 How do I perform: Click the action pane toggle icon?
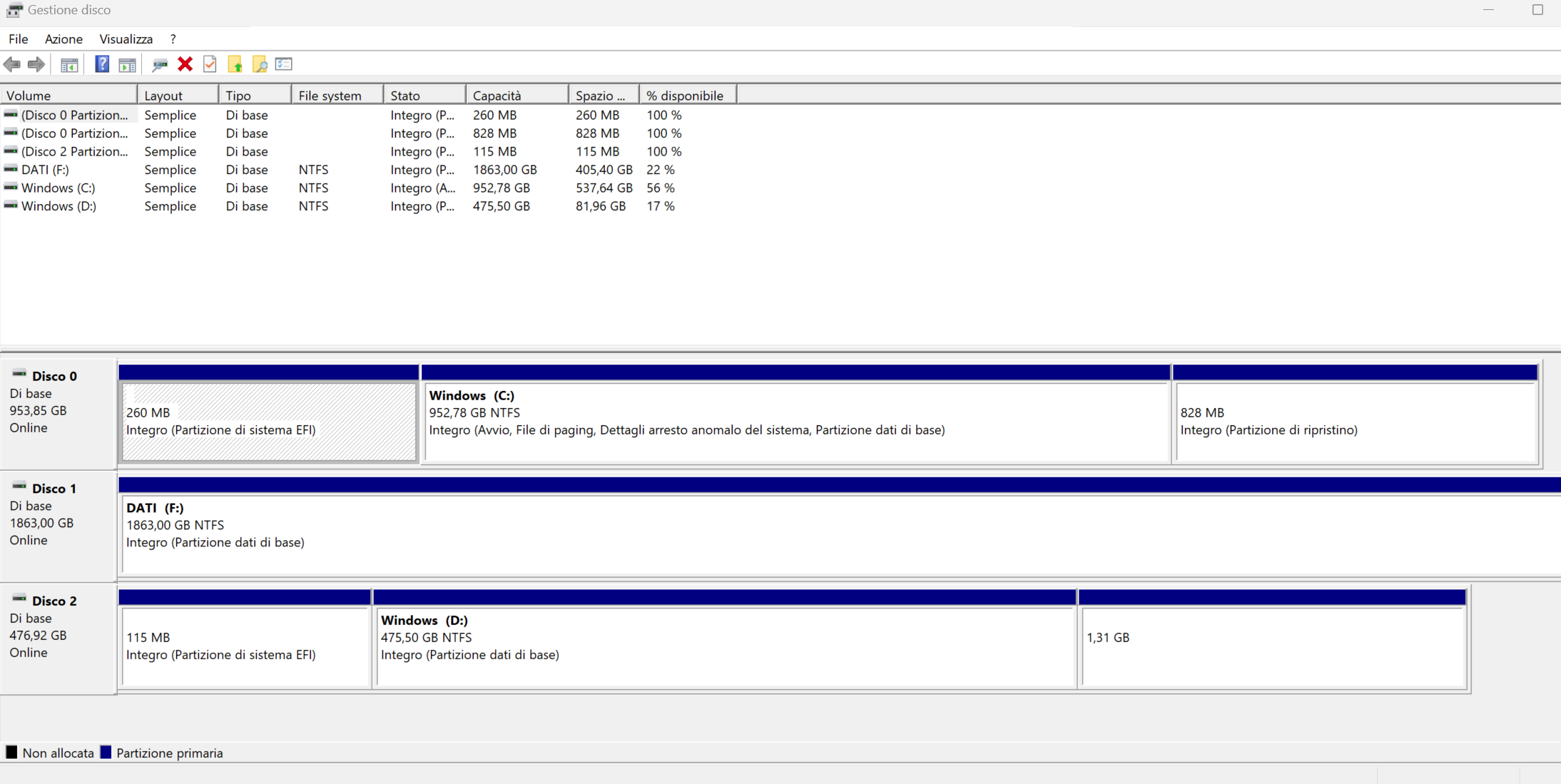127,64
